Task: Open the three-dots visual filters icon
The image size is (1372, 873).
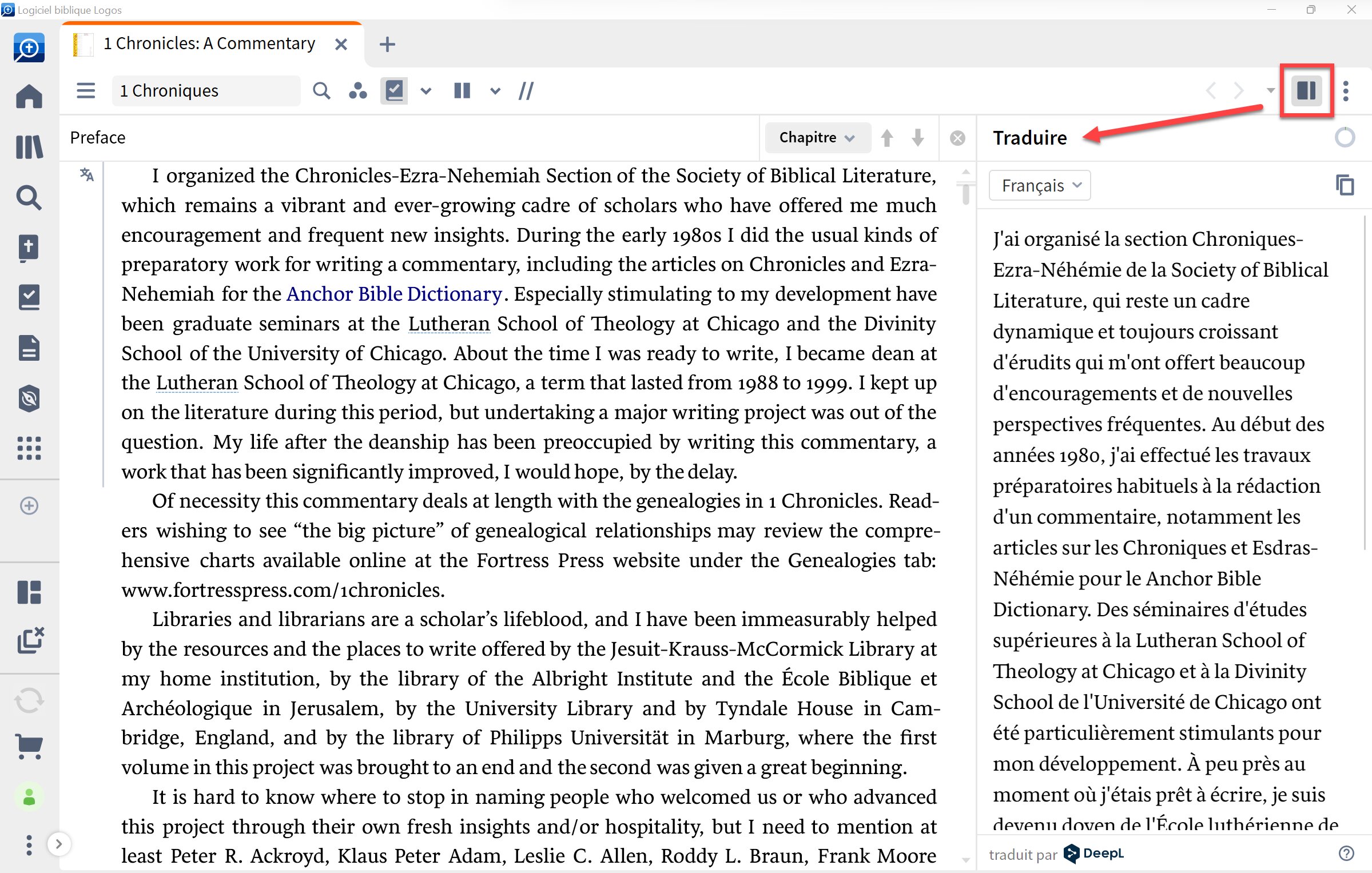Action: tap(358, 91)
